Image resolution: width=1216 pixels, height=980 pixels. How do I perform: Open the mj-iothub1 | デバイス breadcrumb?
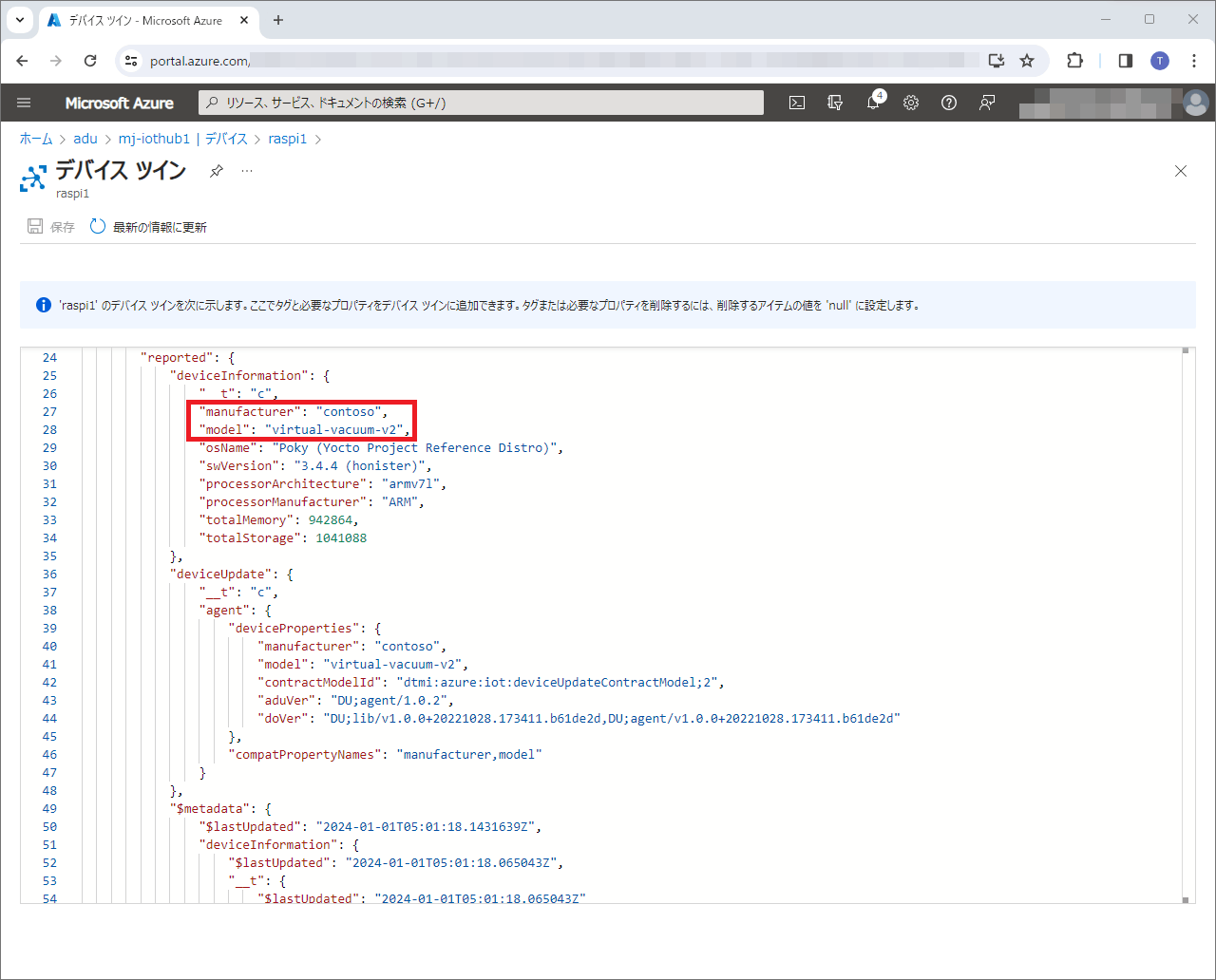click(182, 139)
